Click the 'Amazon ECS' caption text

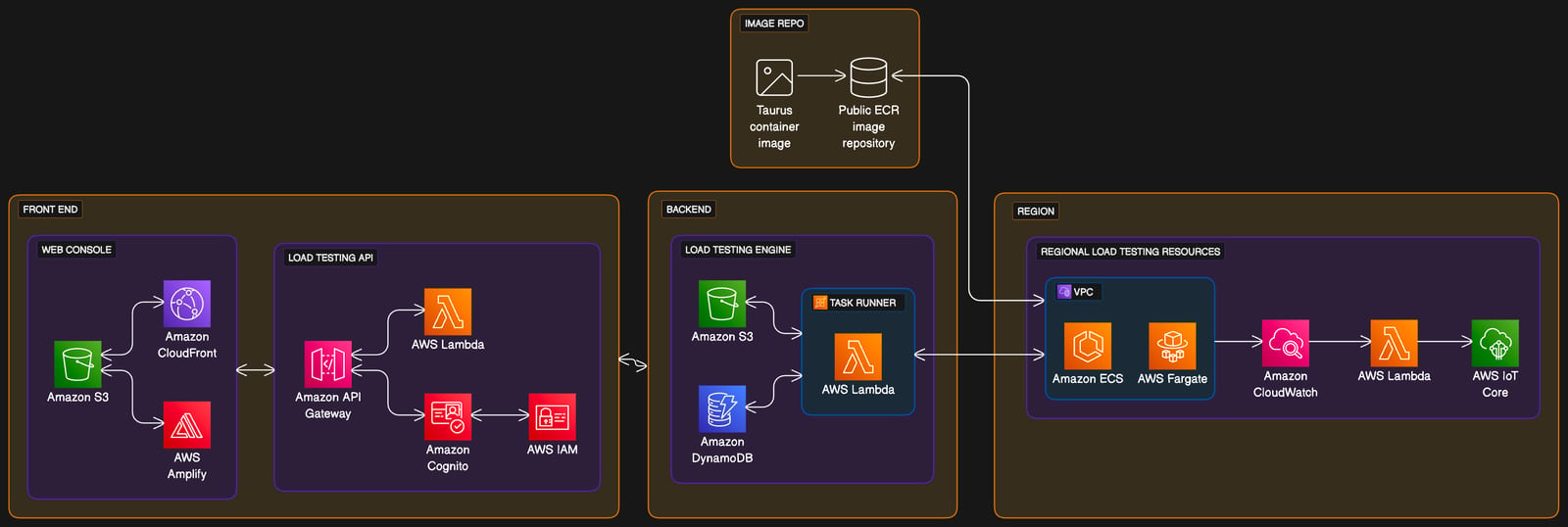pyautogui.click(x=1088, y=379)
